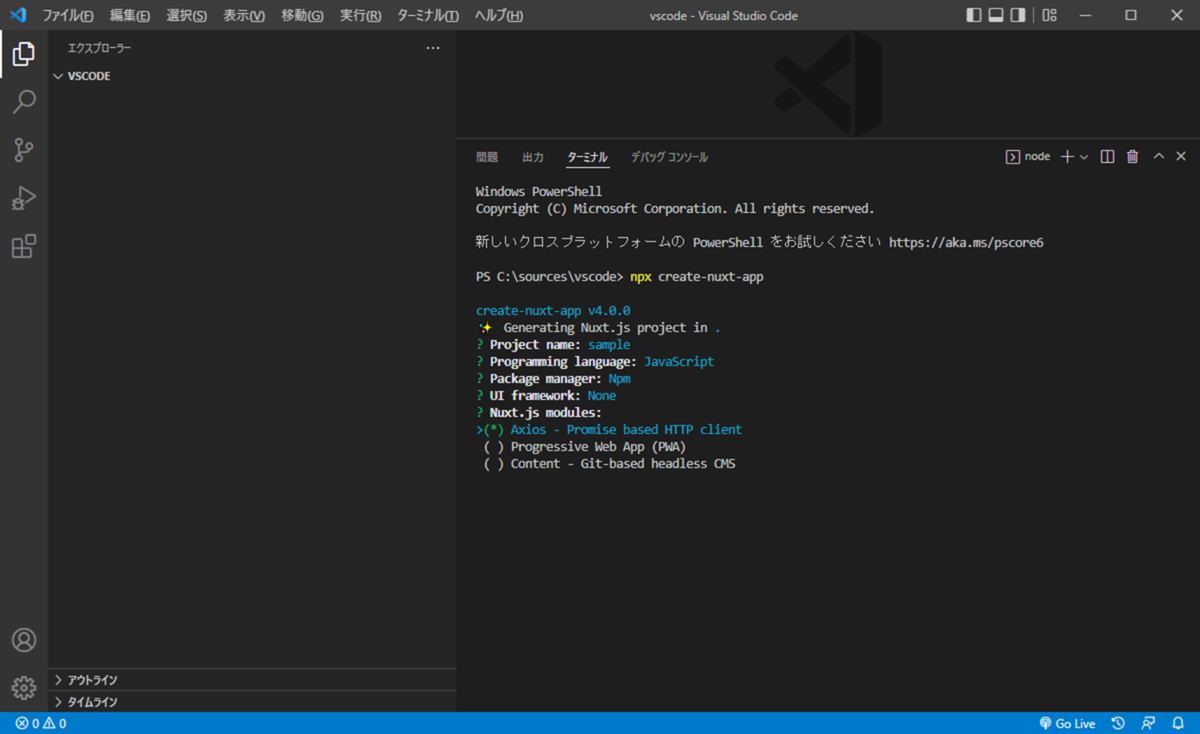Open the 移動 menu
Viewport: 1200px width, 734px height.
pyautogui.click(x=302, y=15)
